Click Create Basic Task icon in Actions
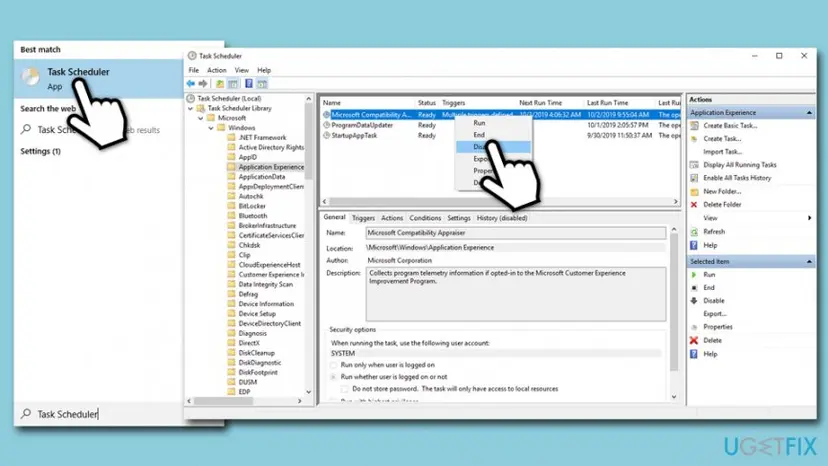 [x=694, y=126]
